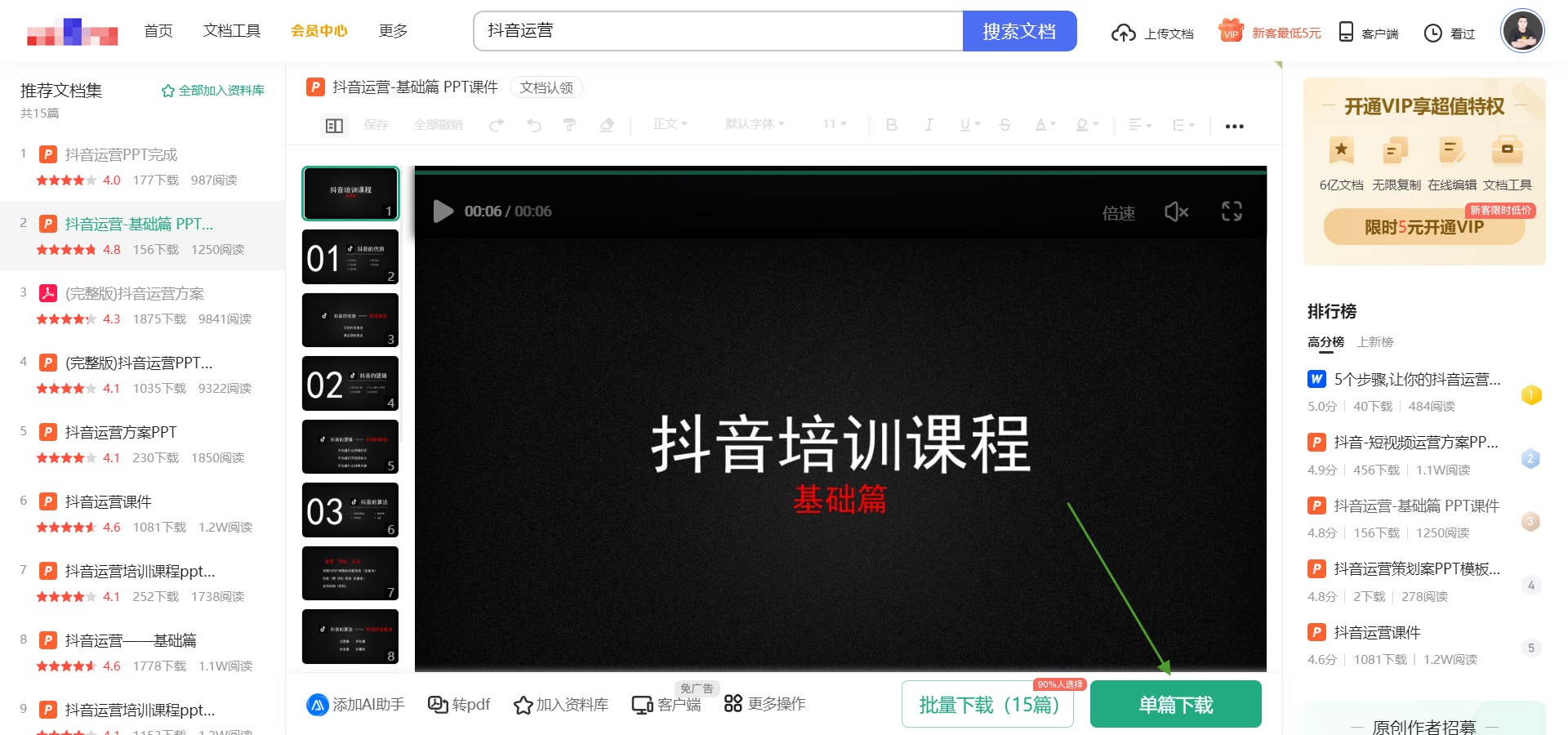This screenshot has width=1568, height=735.
Task: Select slide thumbnail 4
Action: coord(350,383)
